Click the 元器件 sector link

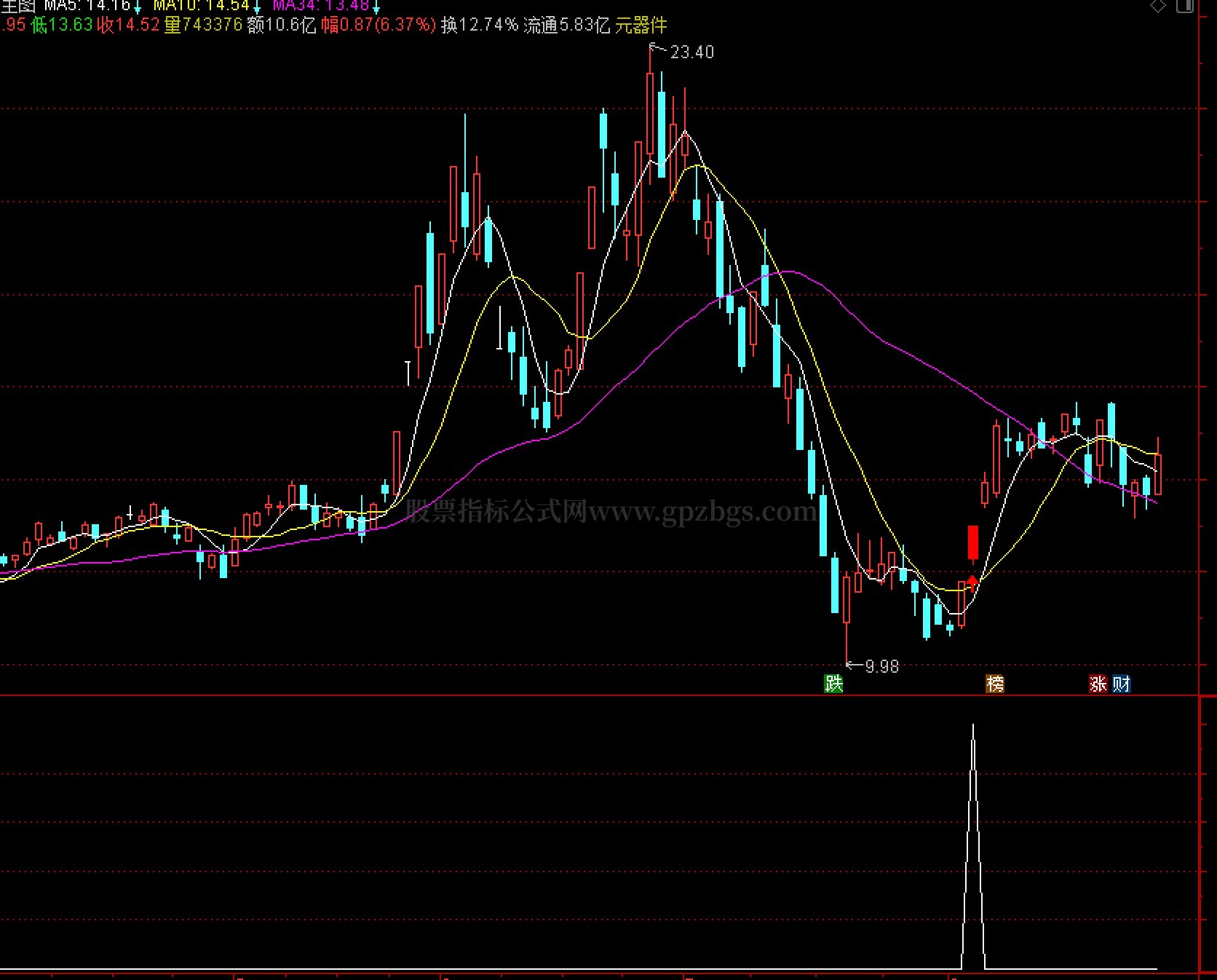641,25
